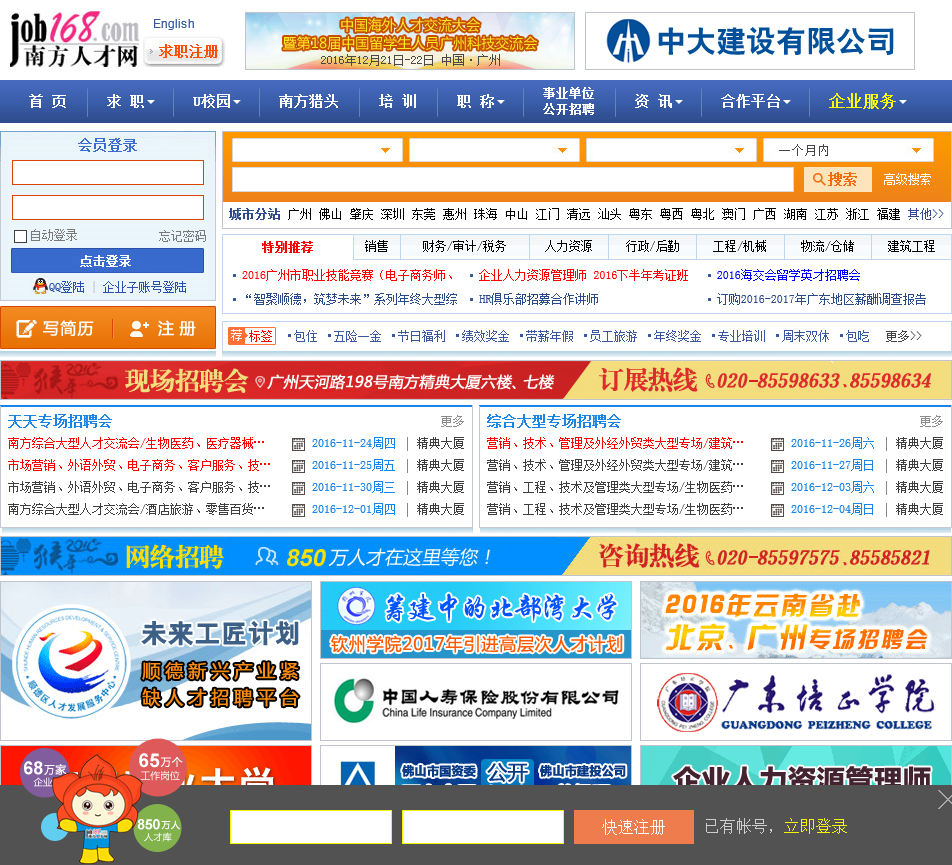This screenshot has height=865, width=952.
Task: Select the 销售 category tab
Action: 376,246
